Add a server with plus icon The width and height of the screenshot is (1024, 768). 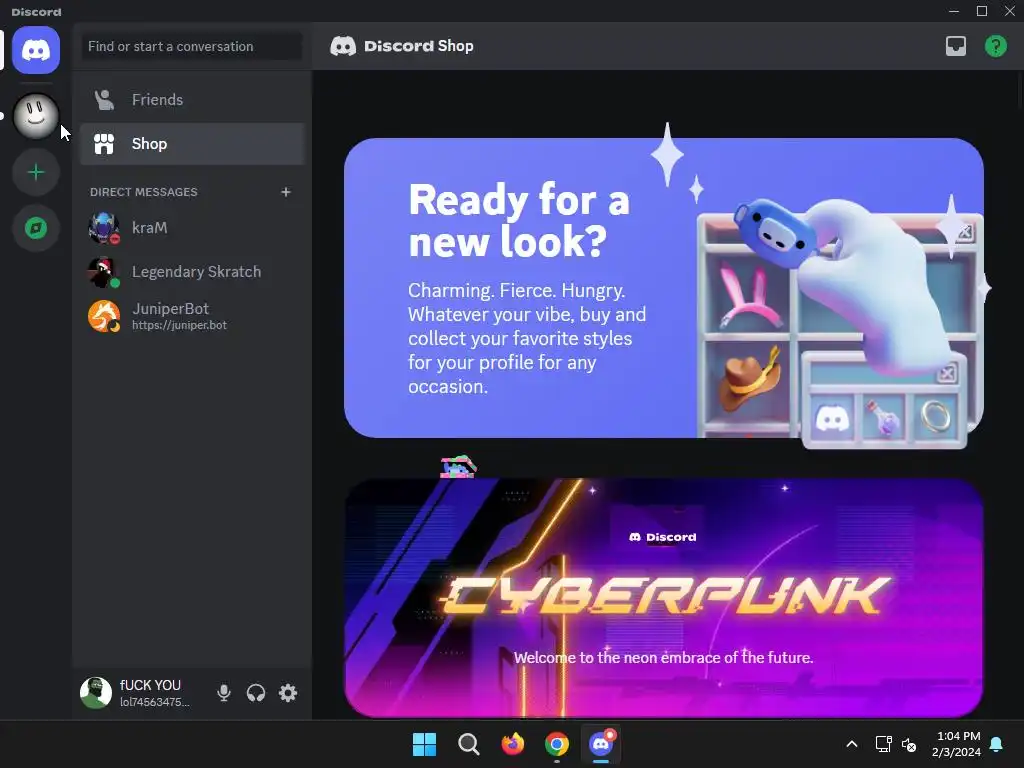pyautogui.click(x=36, y=172)
